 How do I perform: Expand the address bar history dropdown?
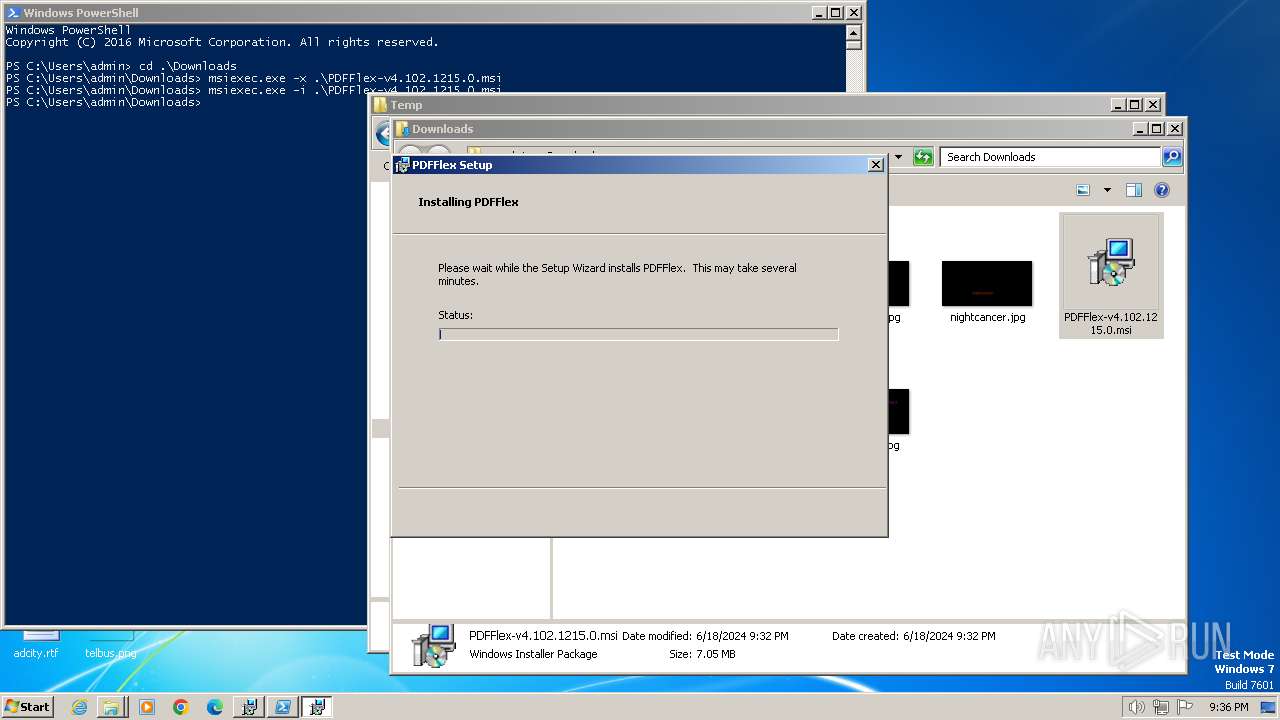click(x=898, y=157)
